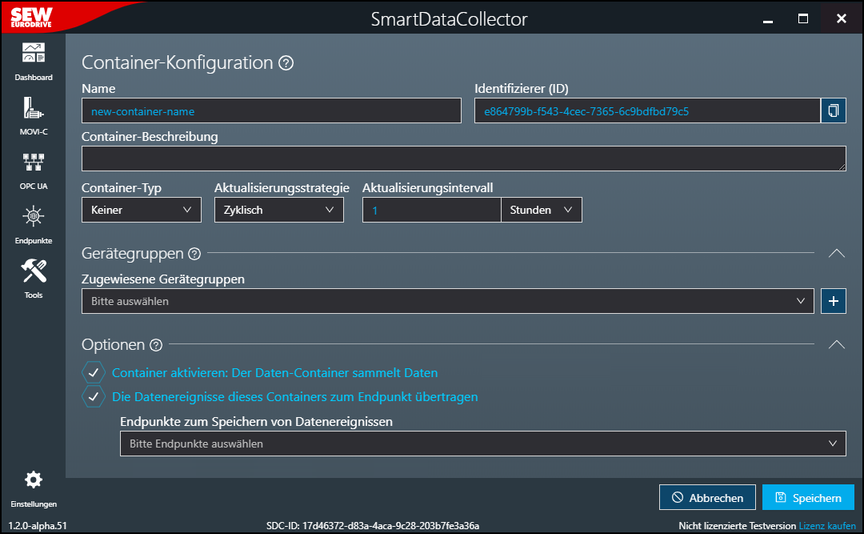Click the Speichern button

tap(808, 498)
